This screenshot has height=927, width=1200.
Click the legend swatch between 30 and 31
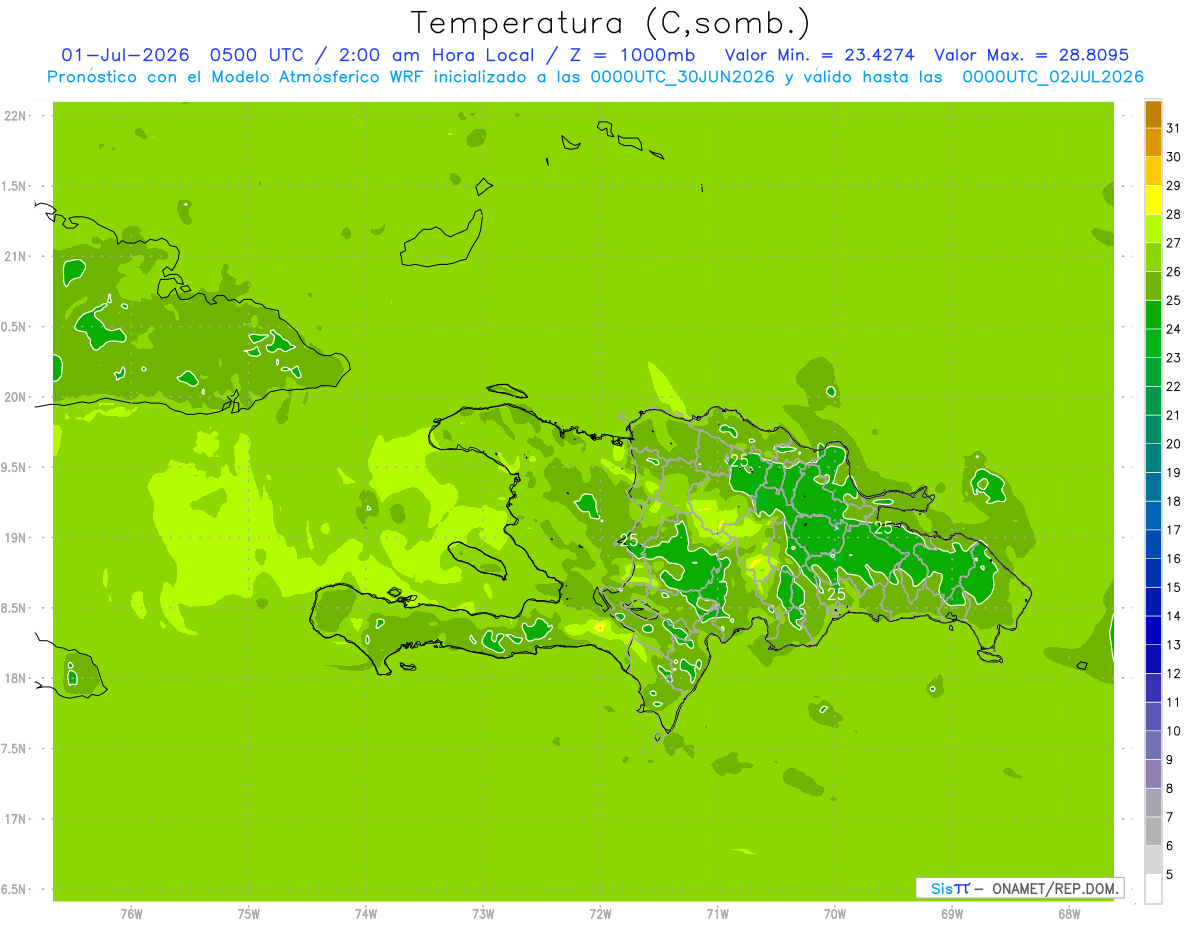pyautogui.click(x=1153, y=143)
